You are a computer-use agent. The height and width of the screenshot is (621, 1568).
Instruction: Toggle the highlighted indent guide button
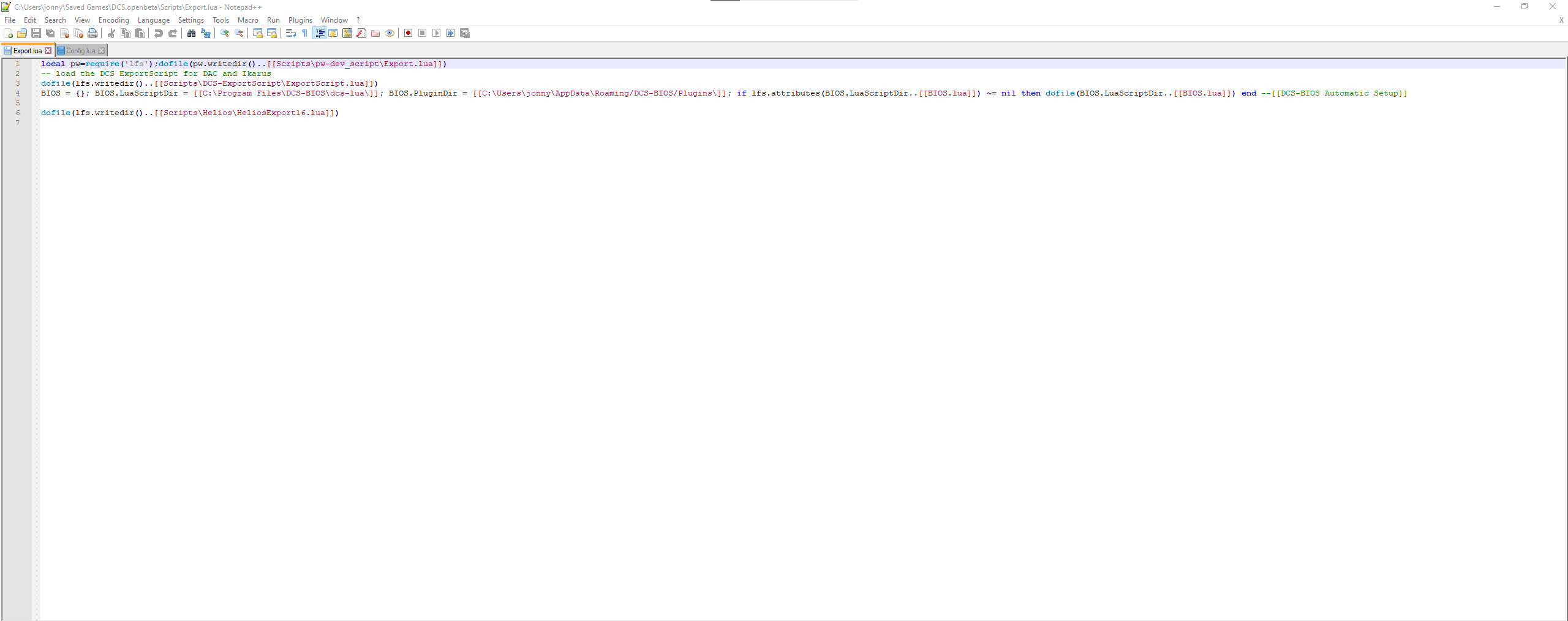point(319,33)
